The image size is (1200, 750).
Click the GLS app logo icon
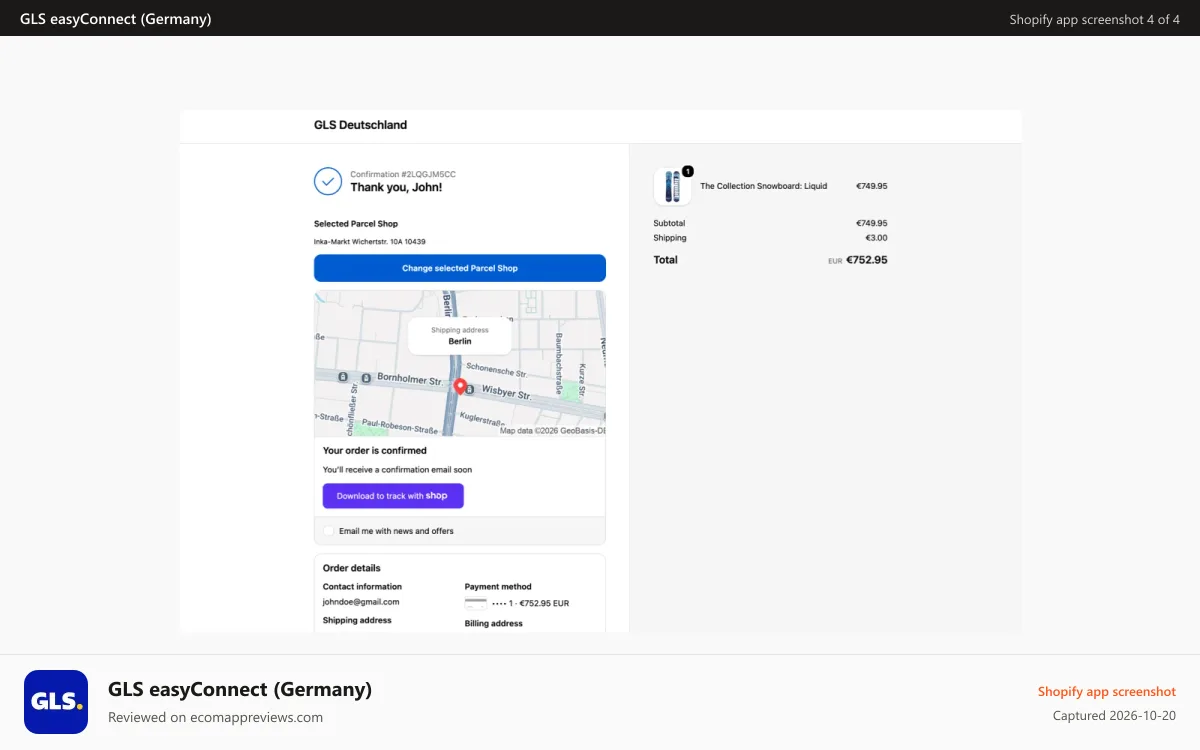pyautogui.click(x=56, y=702)
